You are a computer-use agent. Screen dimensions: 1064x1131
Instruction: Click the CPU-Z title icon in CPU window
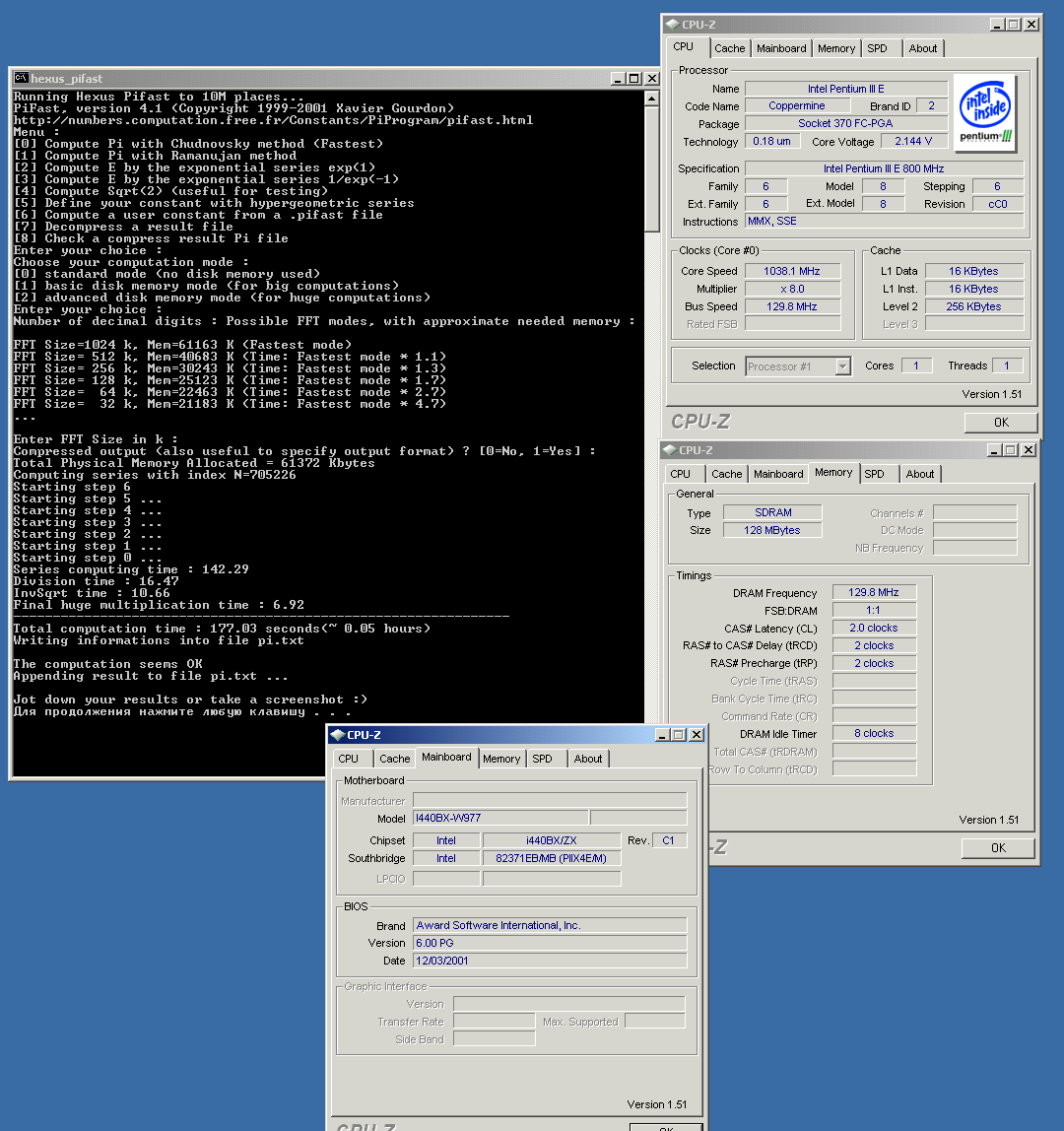click(x=672, y=24)
